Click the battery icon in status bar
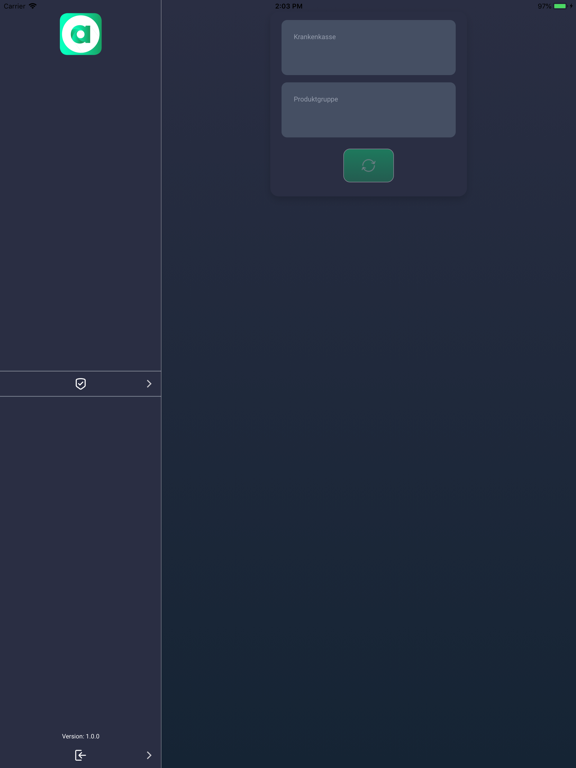The image size is (576, 768). click(x=560, y=6)
